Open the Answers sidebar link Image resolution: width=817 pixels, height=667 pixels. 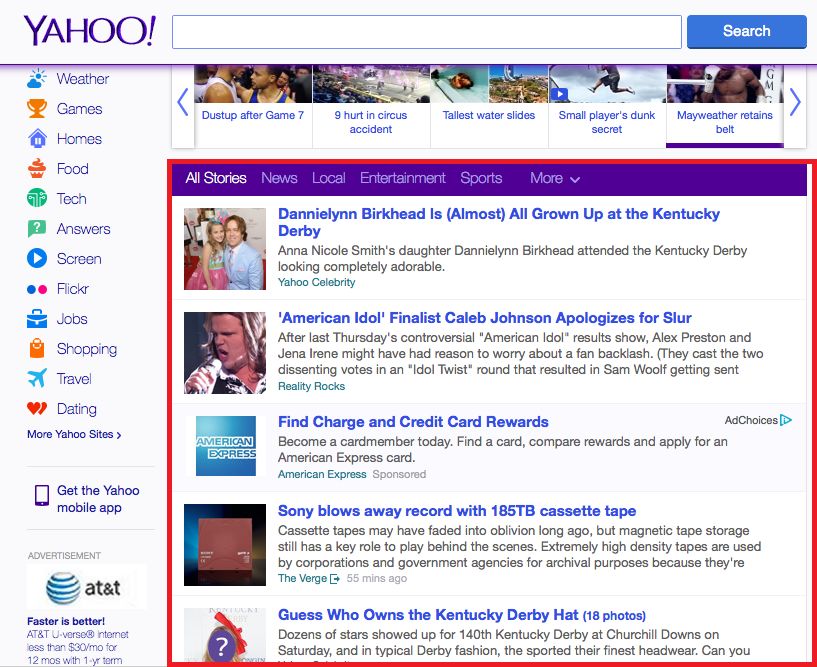point(83,229)
